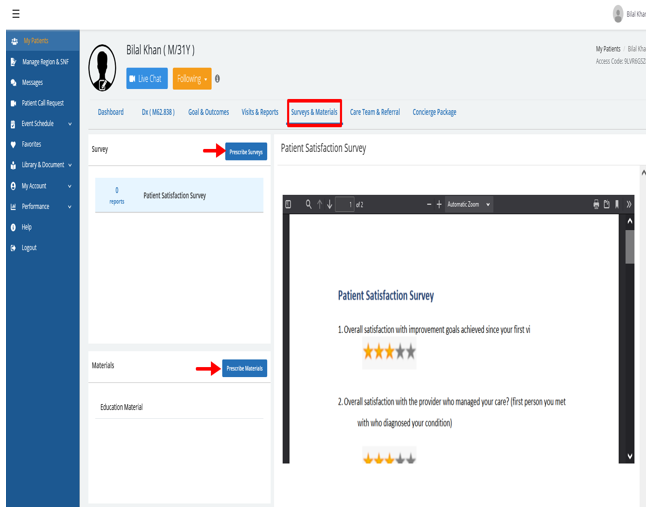
Task: Open the Care Team & Referral tab
Action: click(375, 112)
